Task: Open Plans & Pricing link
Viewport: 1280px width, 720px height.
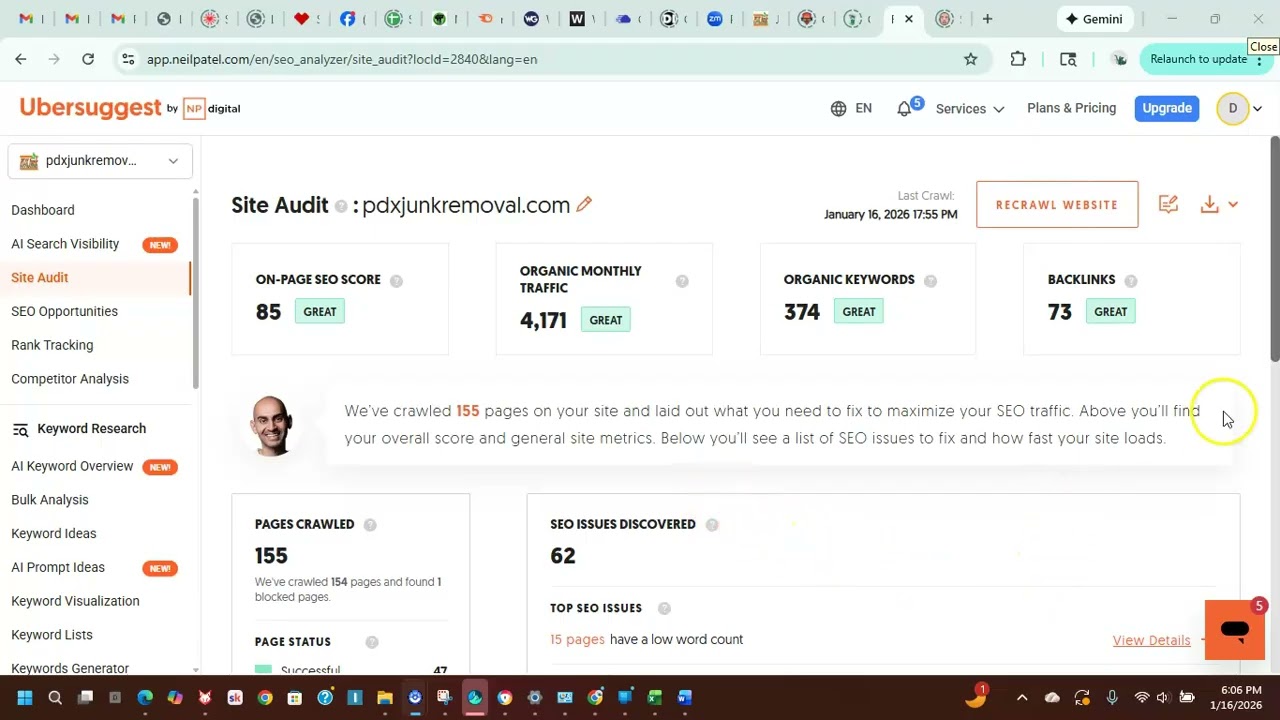Action: [x=1071, y=108]
